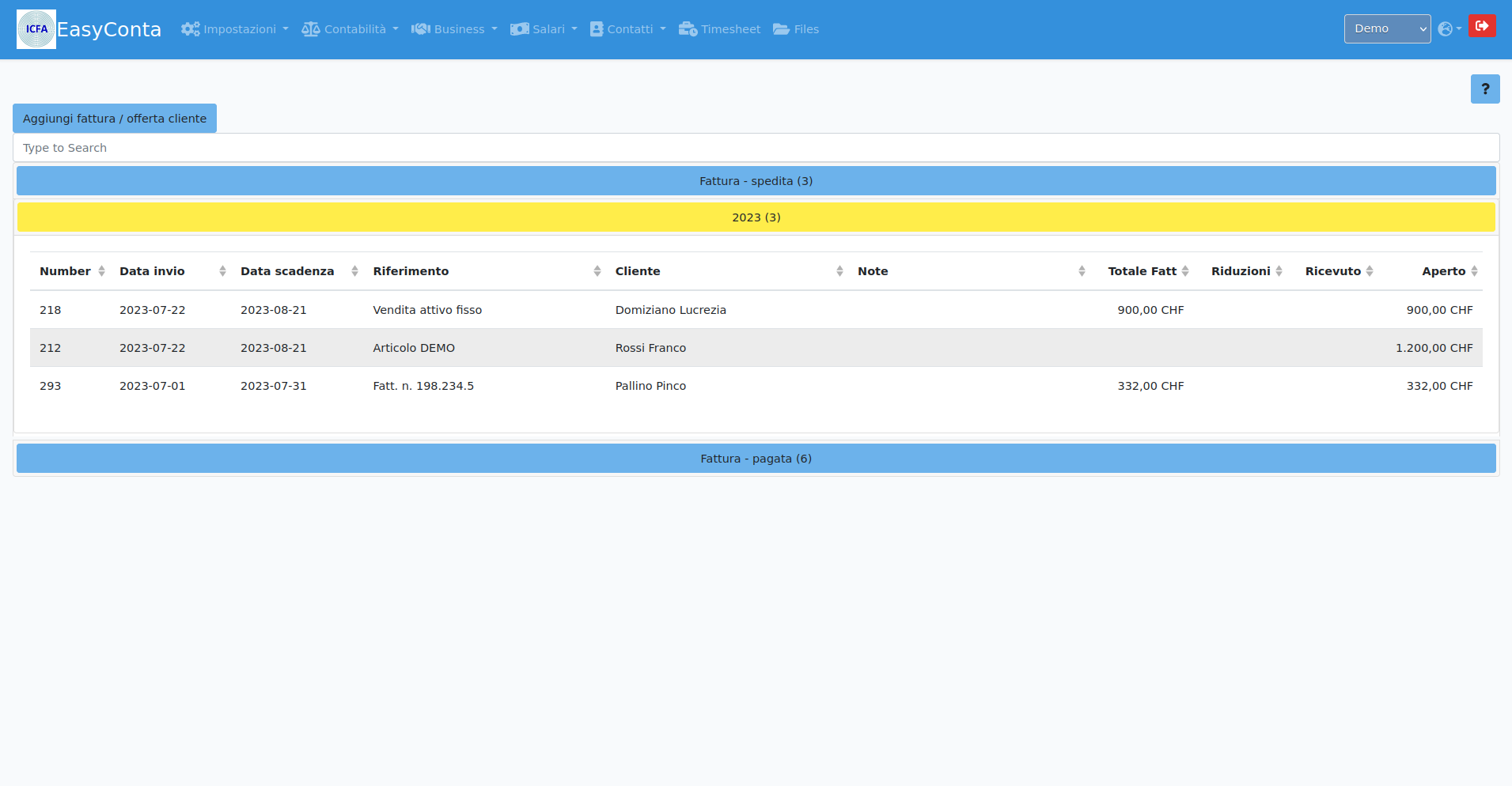
Task: Click the EasyConta brand title
Action: coord(109,29)
